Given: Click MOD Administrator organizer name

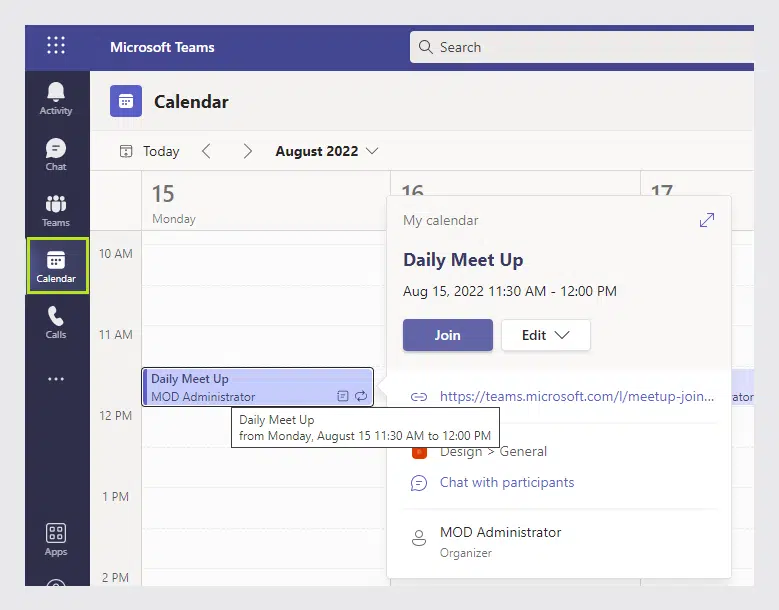Looking at the screenshot, I should tap(500, 533).
